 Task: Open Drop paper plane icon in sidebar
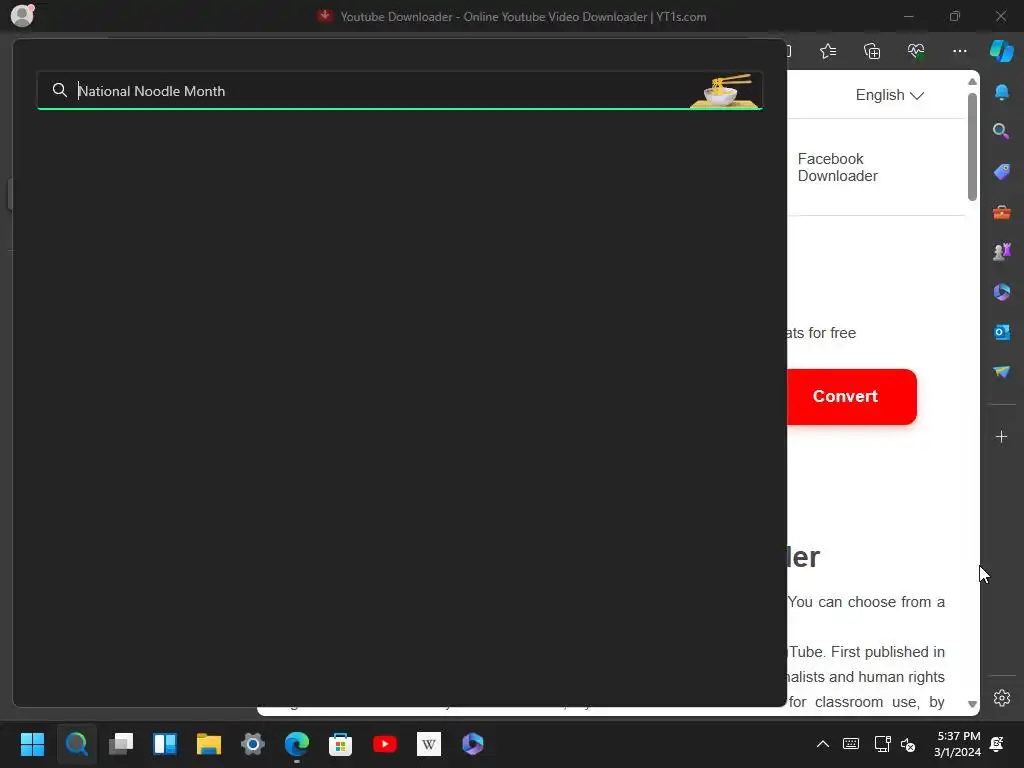pyautogui.click(x=1001, y=372)
